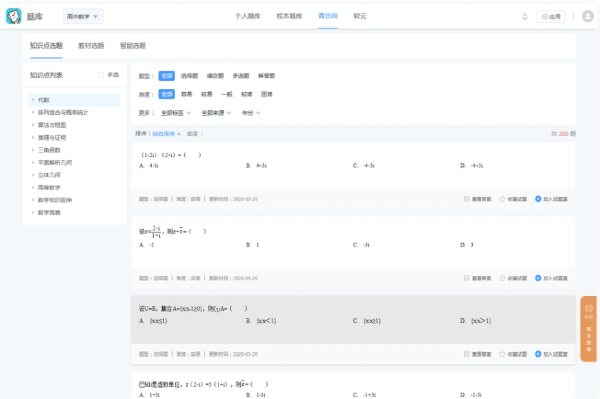The height and width of the screenshot is (399, 600).
Task: Favorite the 设z= question with the star
Action: tap(513, 278)
